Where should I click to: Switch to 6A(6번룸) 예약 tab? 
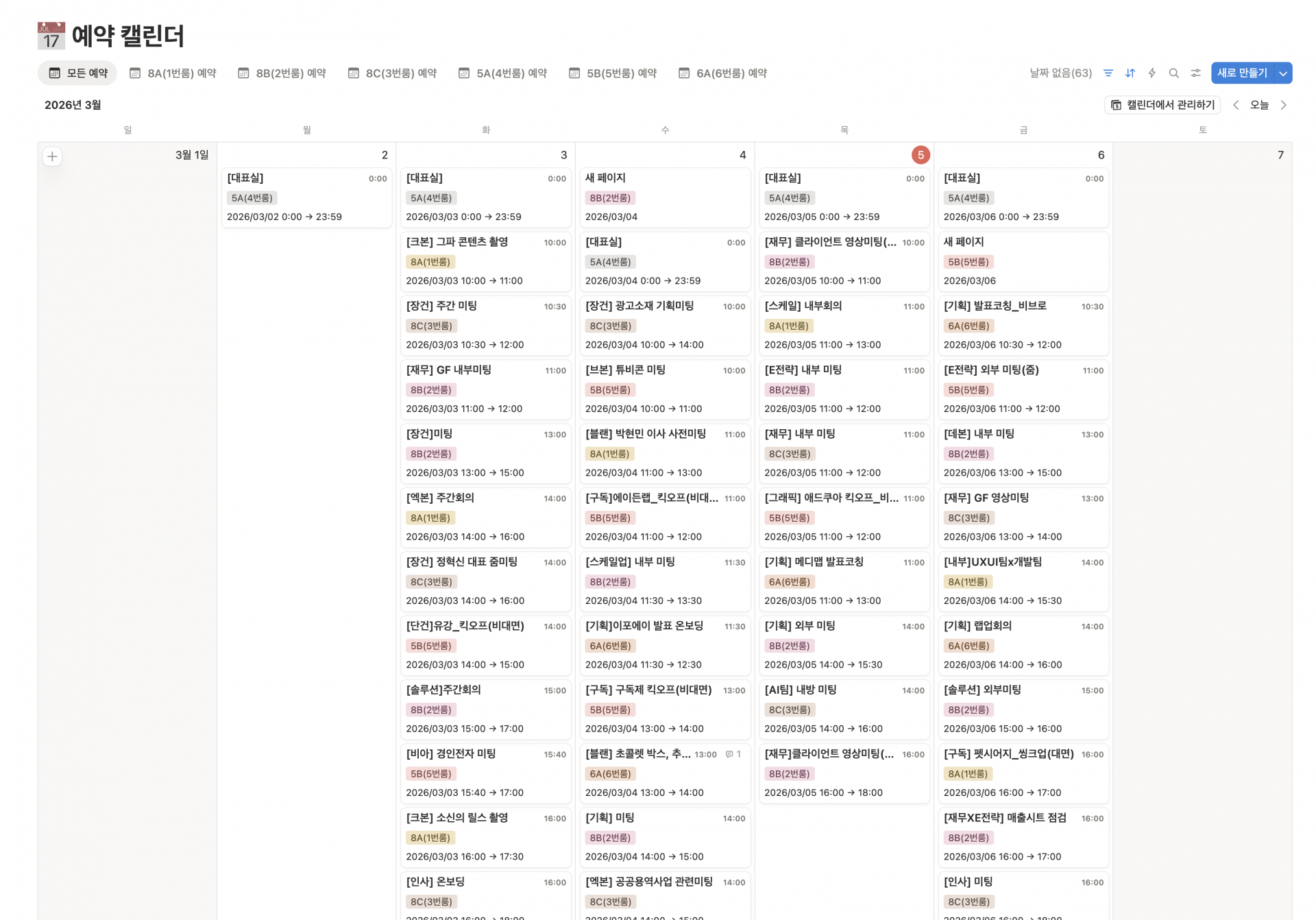click(722, 73)
